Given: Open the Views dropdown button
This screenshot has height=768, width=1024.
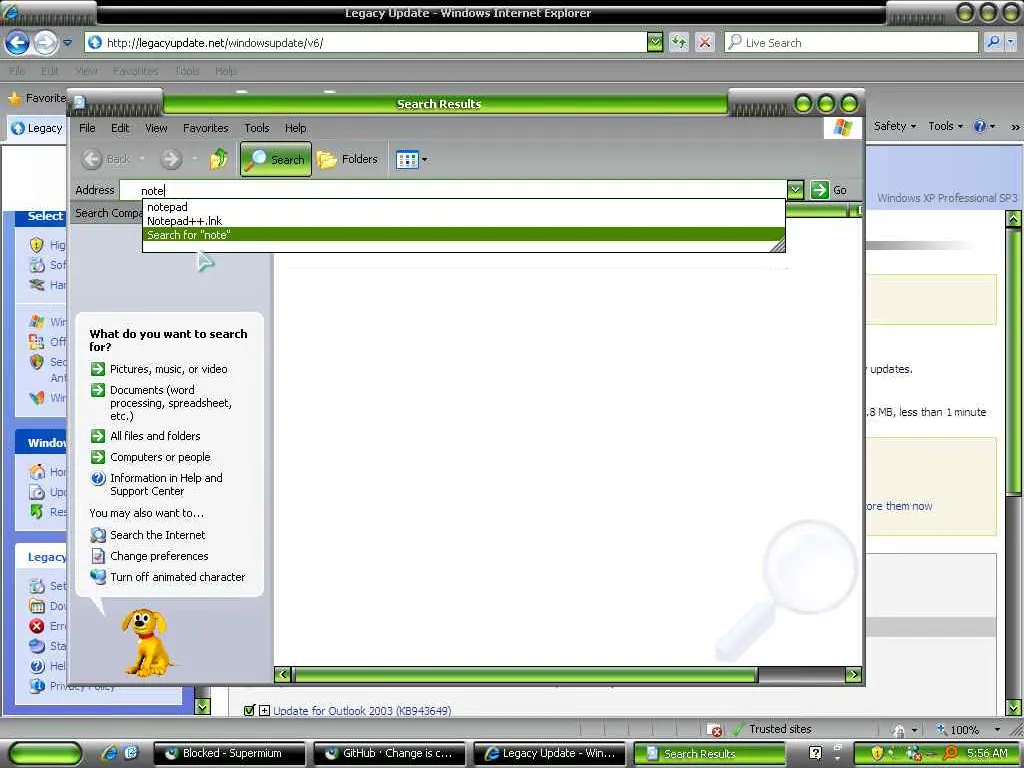Looking at the screenshot, I should [411, 159].
